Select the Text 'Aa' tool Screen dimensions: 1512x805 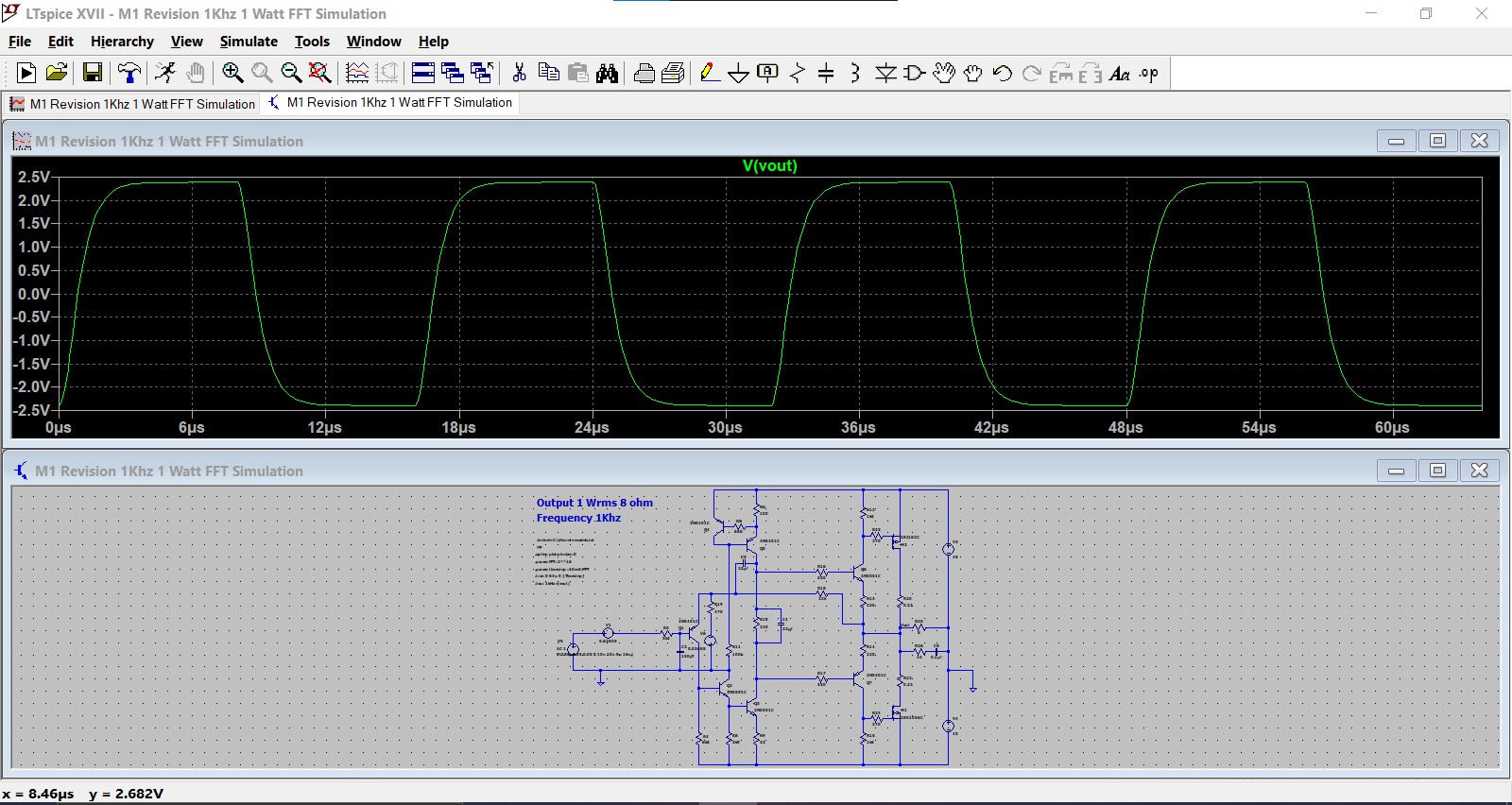[x=1120, y=73]
